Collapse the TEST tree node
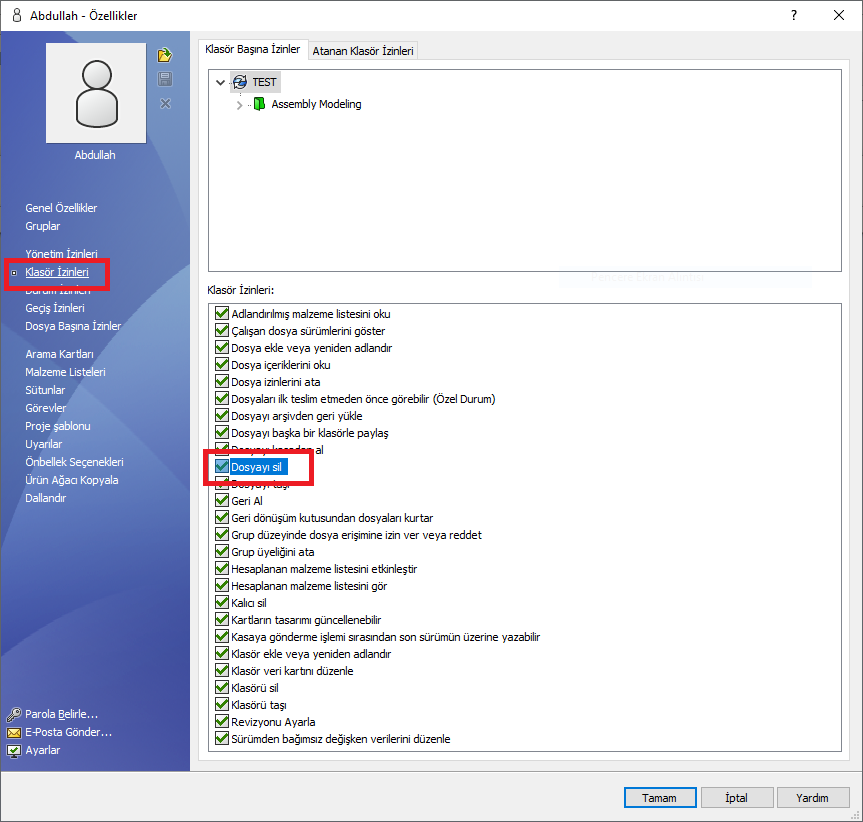 click(x=220, y=83)
